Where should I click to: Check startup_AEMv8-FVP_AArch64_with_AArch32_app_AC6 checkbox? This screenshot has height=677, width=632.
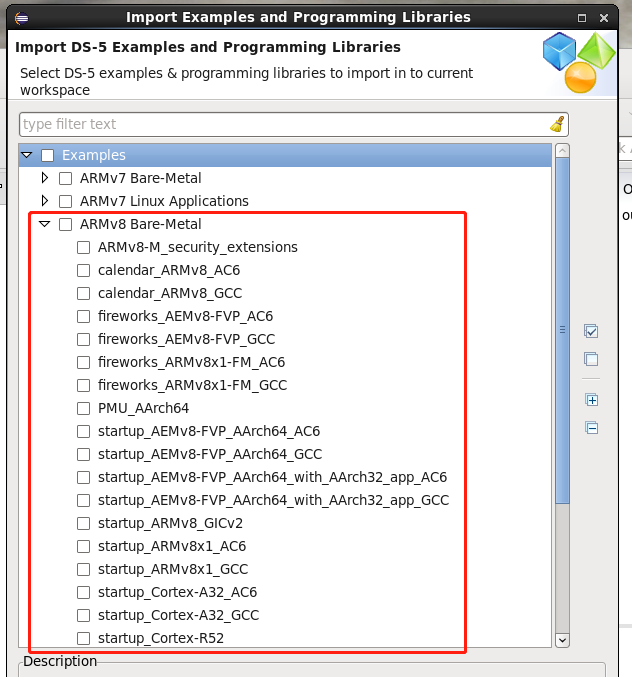[83, 478]
